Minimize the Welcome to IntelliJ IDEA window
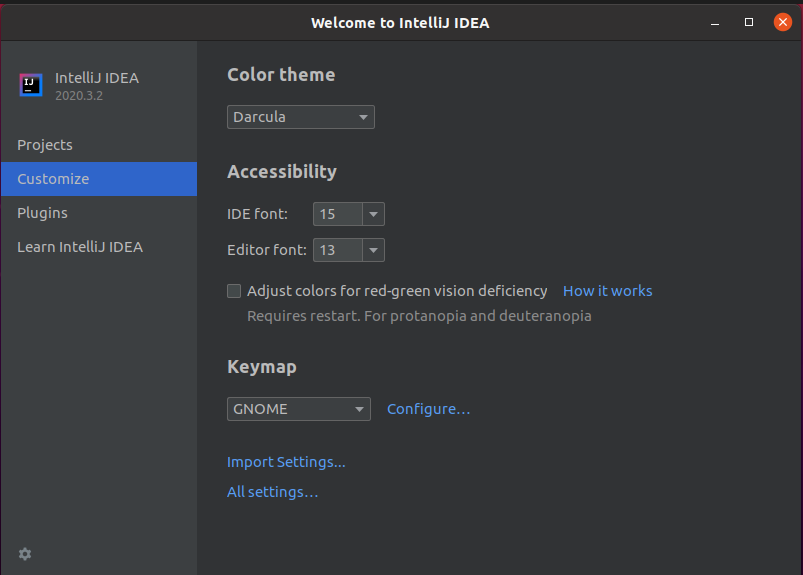The image size is (803, 575). click(715, 23)
